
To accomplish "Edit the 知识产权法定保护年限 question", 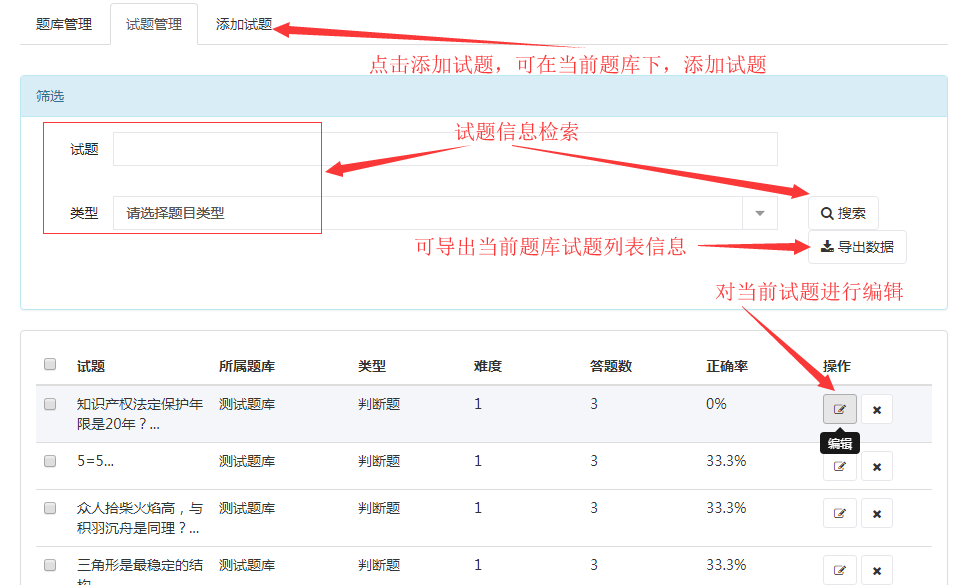I will click(x=839, y=409).
